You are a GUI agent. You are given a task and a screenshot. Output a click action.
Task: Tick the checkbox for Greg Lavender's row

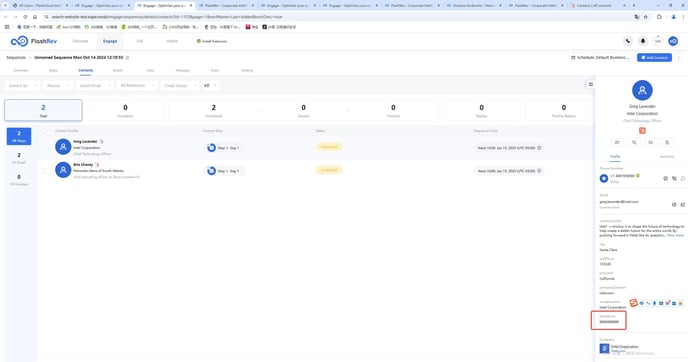click(45, 147)
